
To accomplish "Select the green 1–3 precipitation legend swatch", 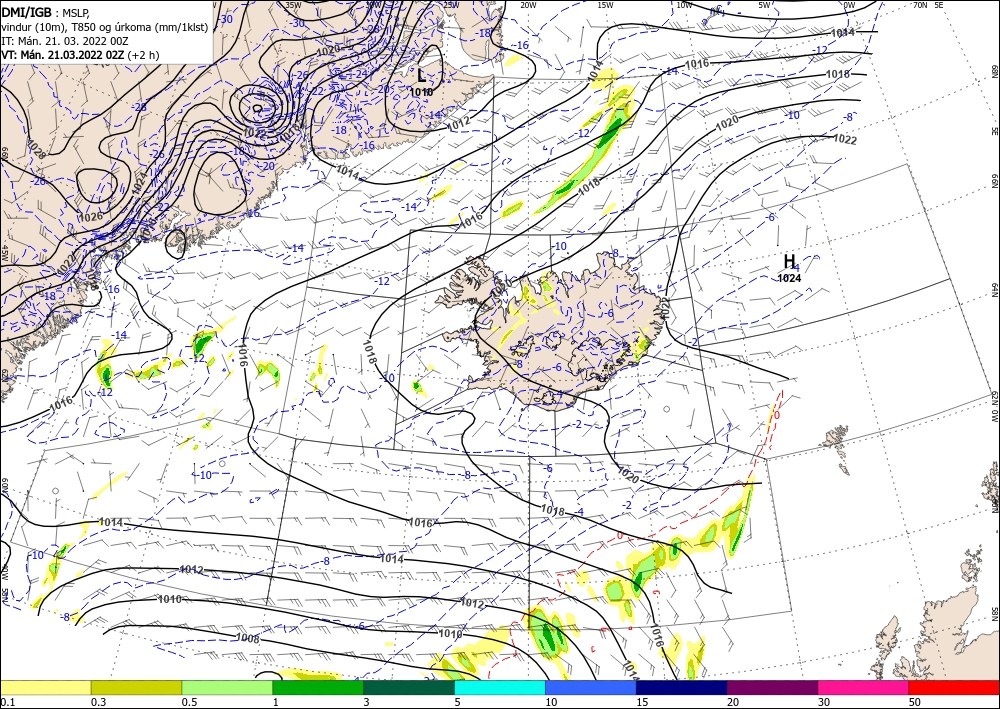I will click(318, 687).
